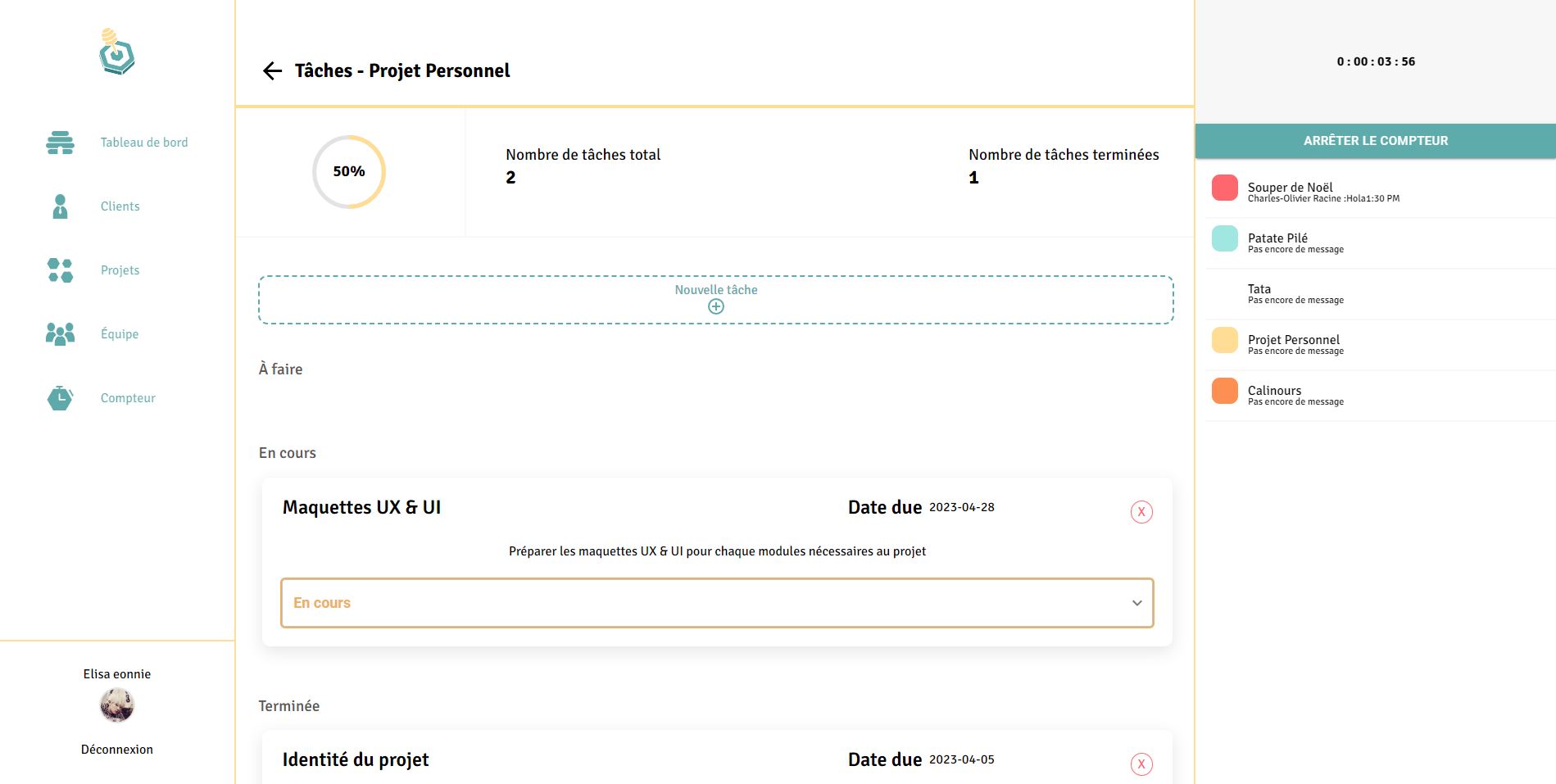Open the Projets menu item
Viewport: 1556px width, 784px height.
click(120, 270)
